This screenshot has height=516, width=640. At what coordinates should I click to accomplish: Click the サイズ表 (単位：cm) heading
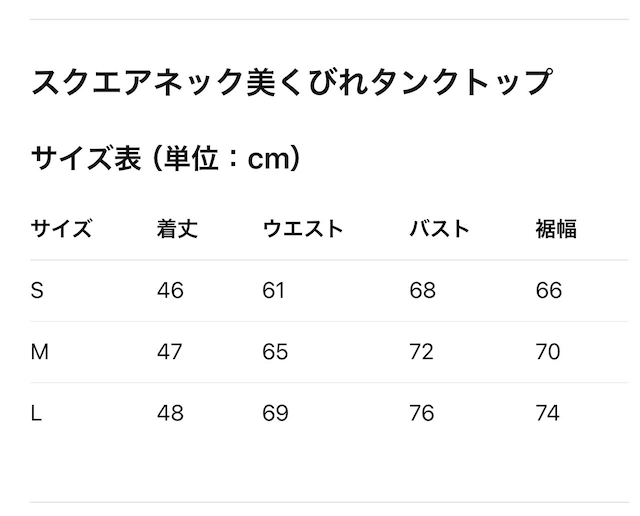[x=166, y=158]
